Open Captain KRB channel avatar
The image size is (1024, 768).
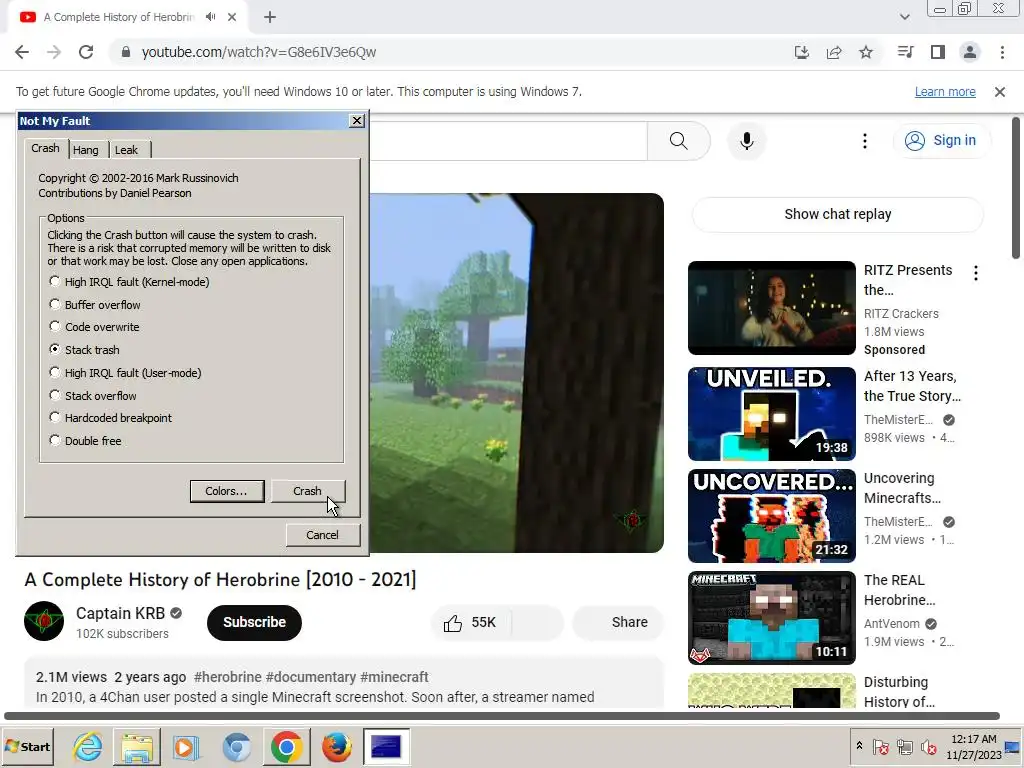pyautogui.click(x=44, y=621)
